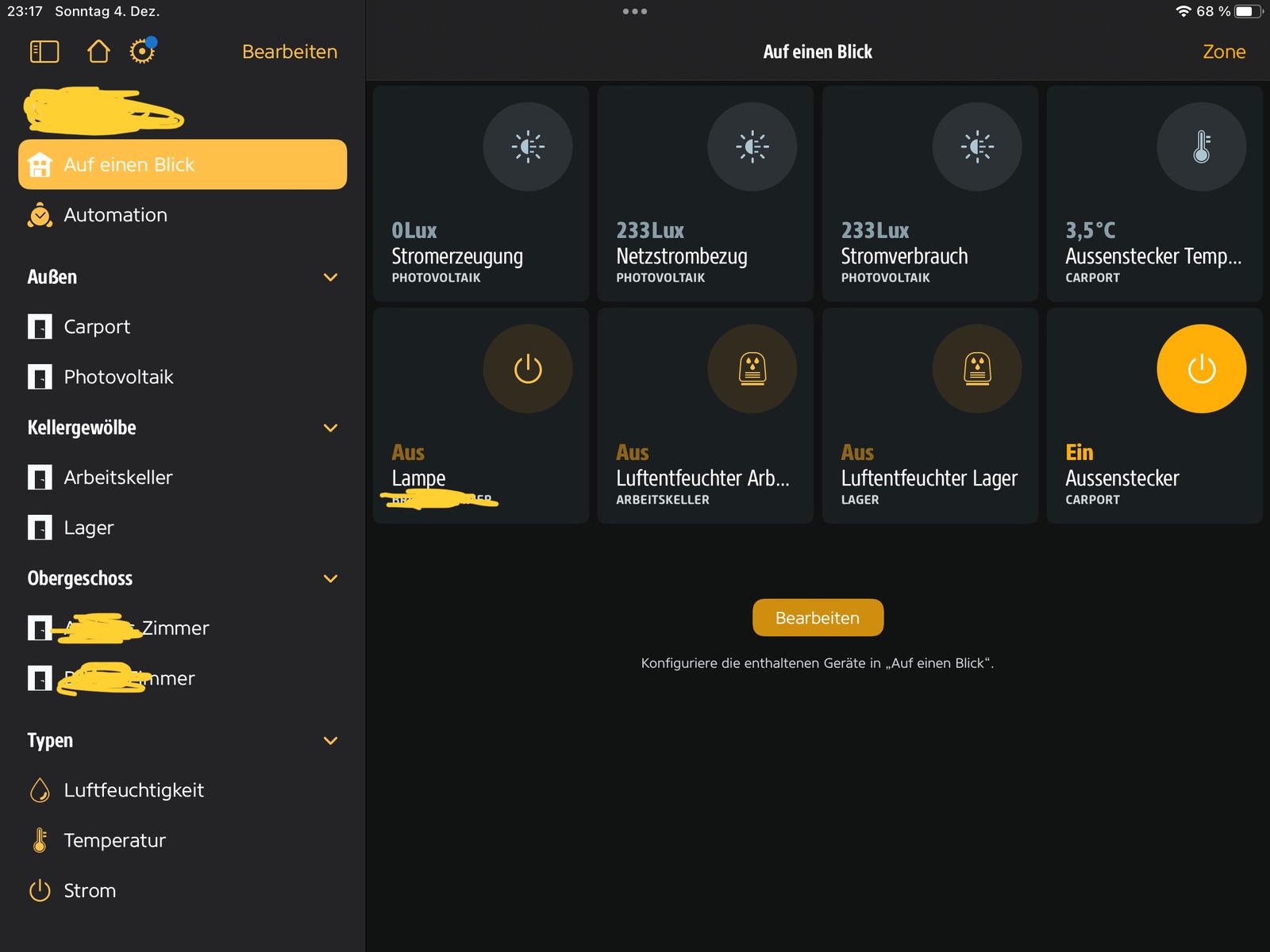Collapse the Typen section chevron
This screenshot has height=952, width=1270.
tap(331, 740)
